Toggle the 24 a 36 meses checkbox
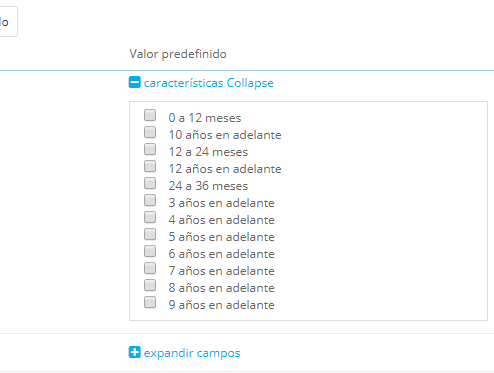Viewport: 494px width, 373px height. click(150, 183)
